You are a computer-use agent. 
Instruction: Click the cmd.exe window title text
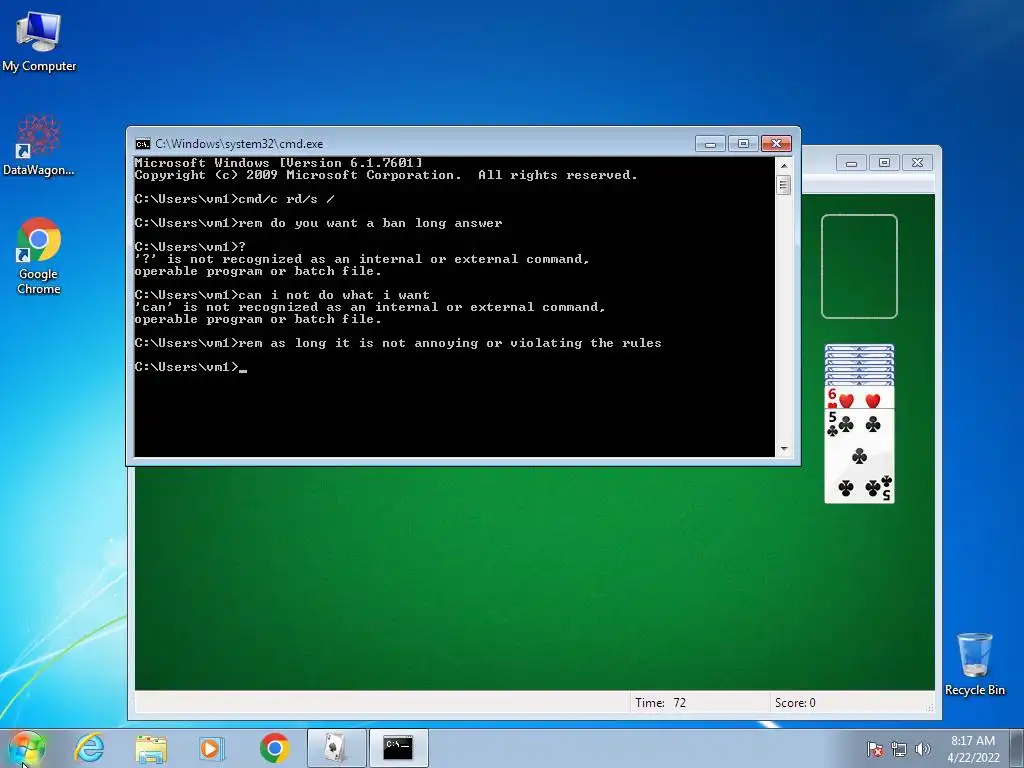pos(239,144)
